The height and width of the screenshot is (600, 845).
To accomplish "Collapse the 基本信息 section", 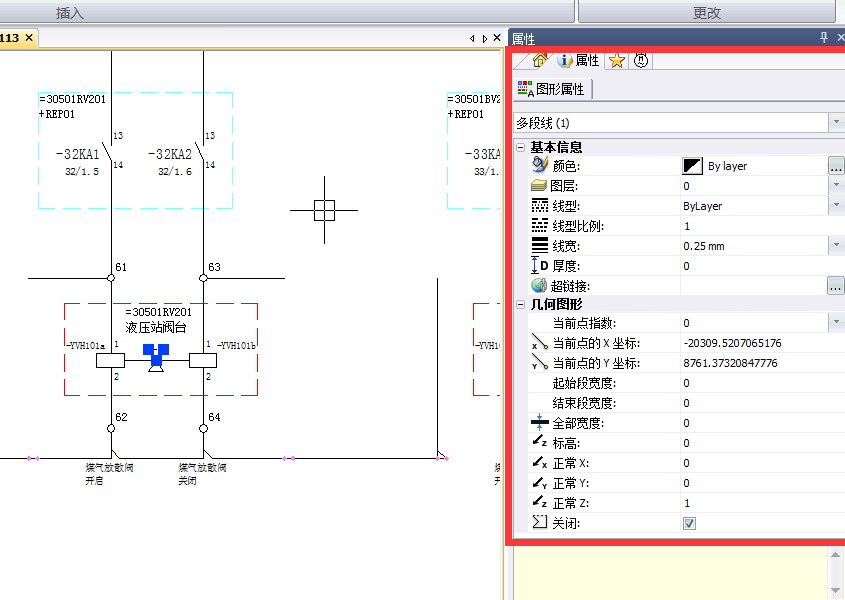I will 521,147.
